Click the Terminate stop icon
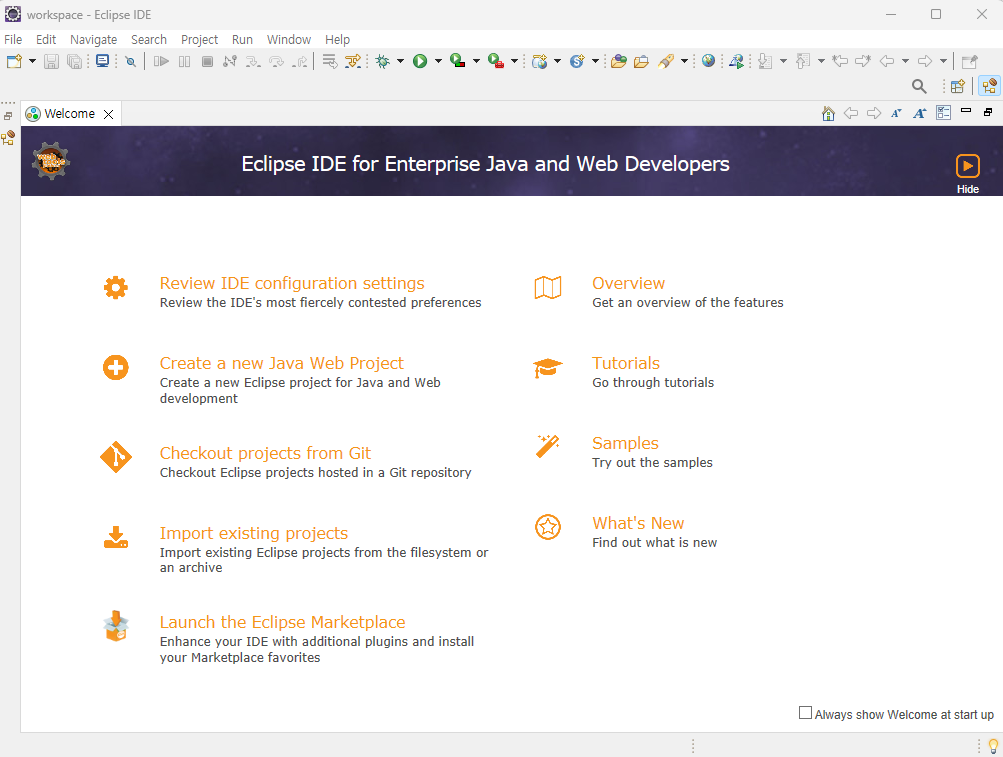 [207, 61]
